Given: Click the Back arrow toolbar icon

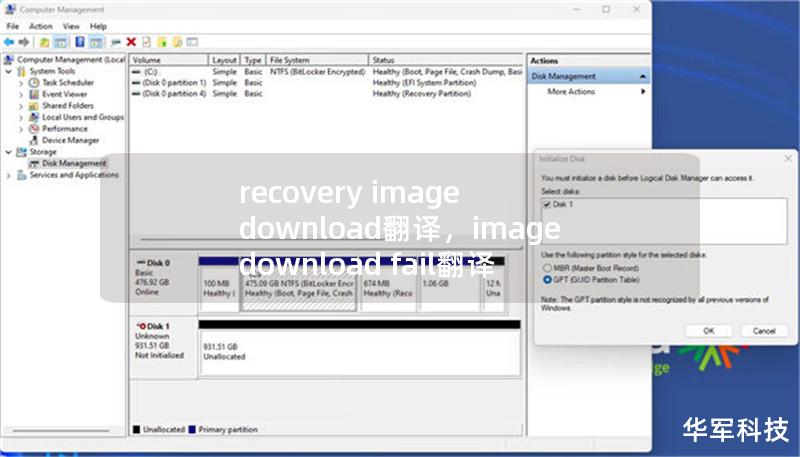Looking at the screenshot, I should tap(9, 42).
